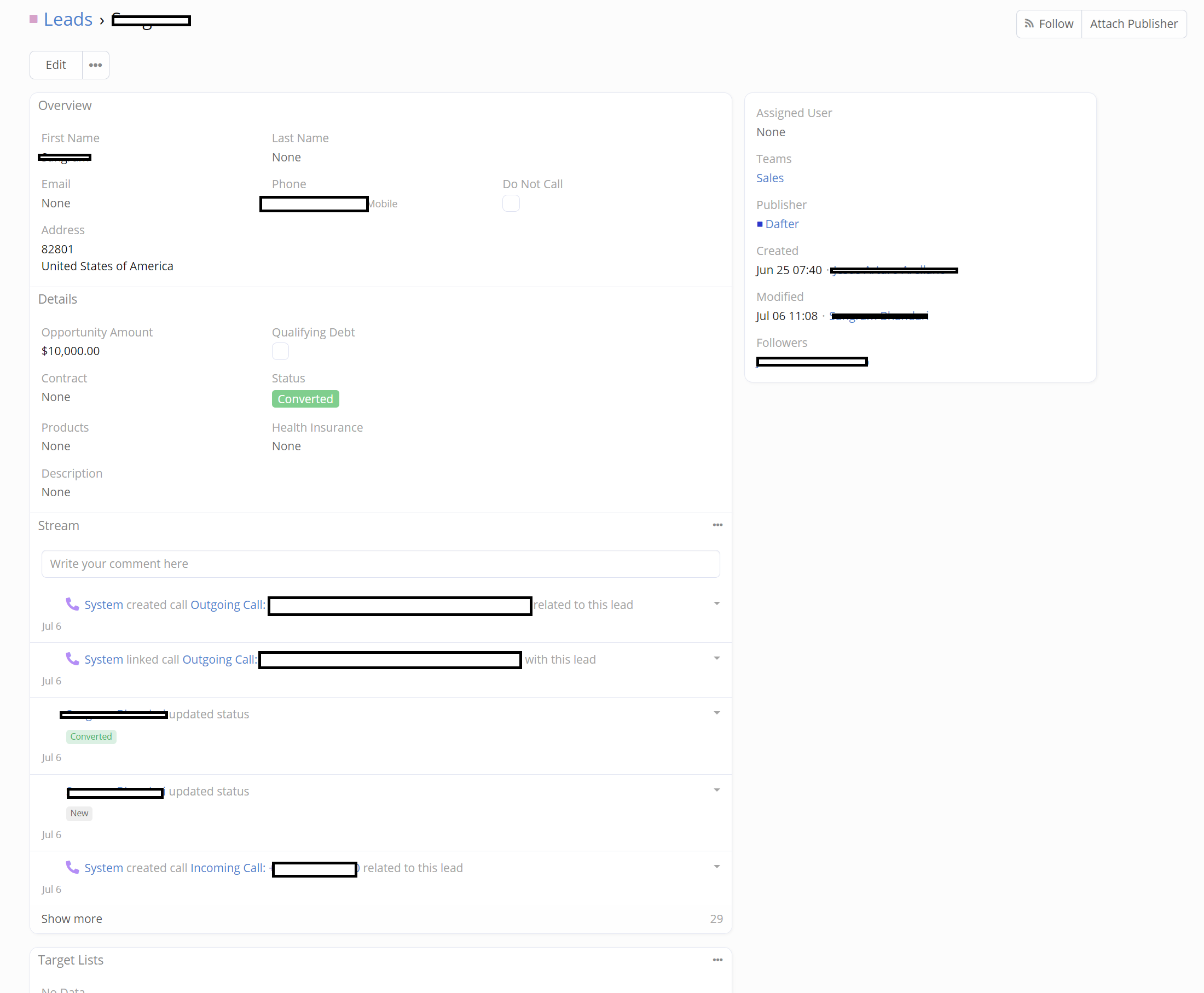Expand dropdown arrow on created Outgoing Call post

pos(716,603)
